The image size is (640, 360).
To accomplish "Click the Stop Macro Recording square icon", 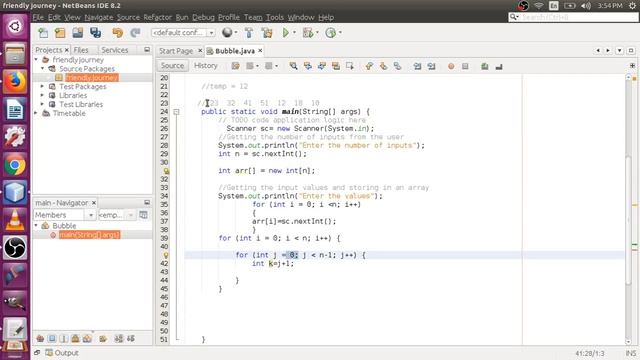I will 465,66.
